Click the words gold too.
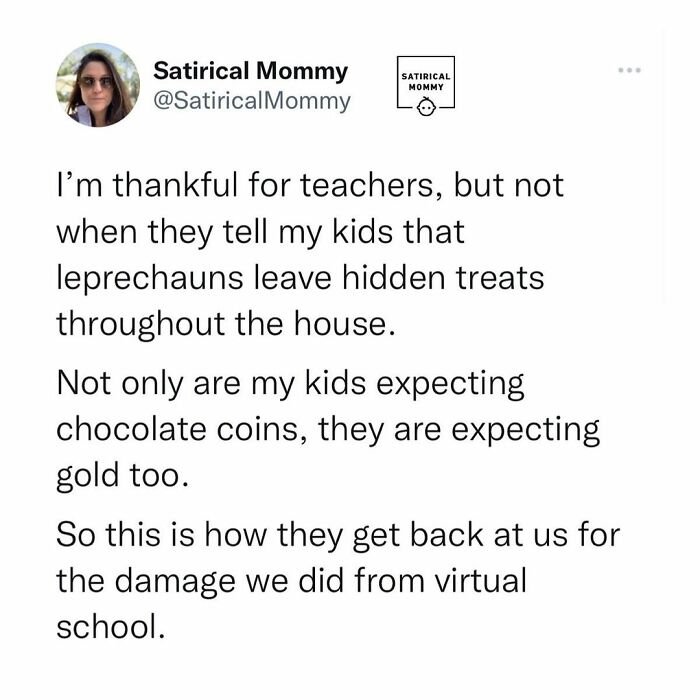 (x=122, y=476)
